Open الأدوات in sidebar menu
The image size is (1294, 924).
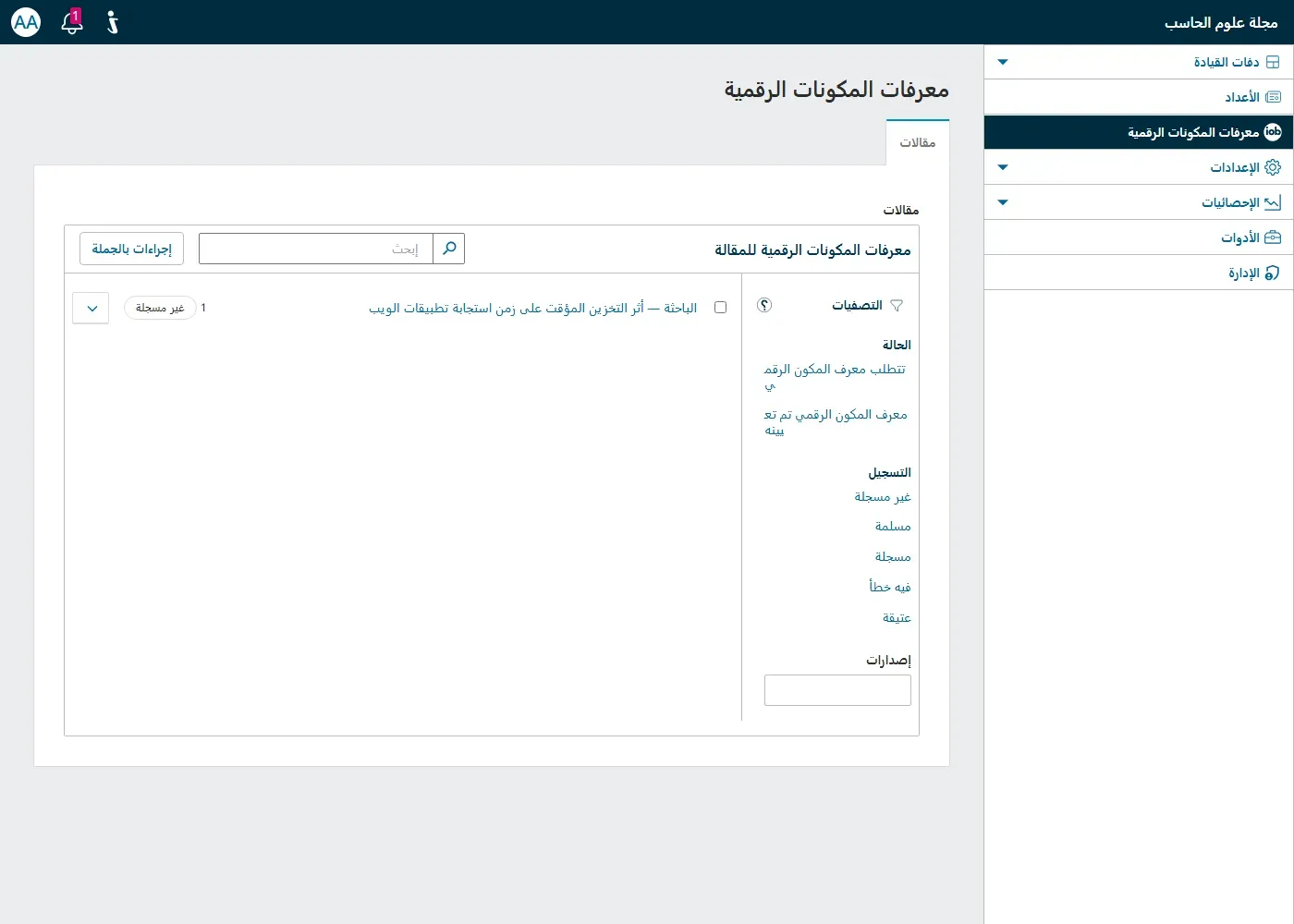1139,237
